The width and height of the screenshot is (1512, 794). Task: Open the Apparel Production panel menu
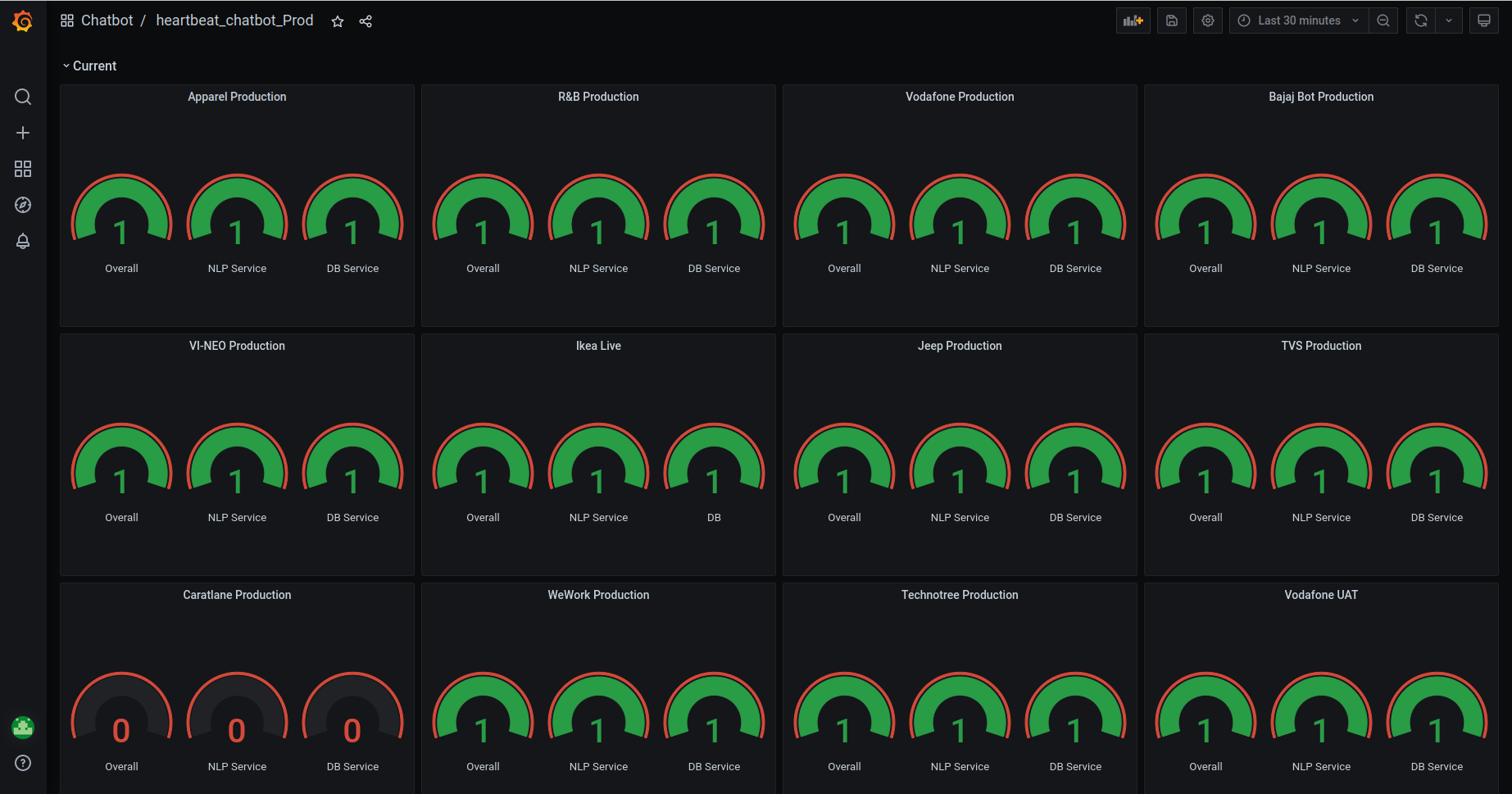click(x=237, y=96)
